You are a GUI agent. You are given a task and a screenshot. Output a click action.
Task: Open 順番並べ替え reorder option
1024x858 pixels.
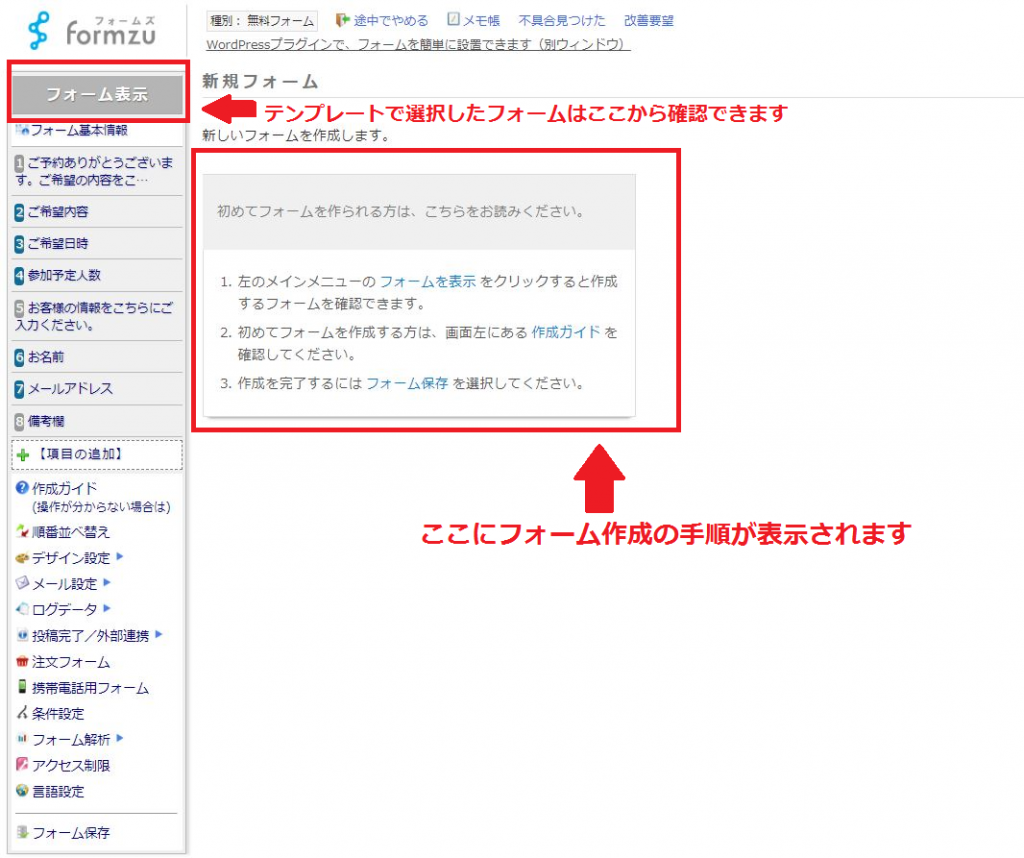70,532
